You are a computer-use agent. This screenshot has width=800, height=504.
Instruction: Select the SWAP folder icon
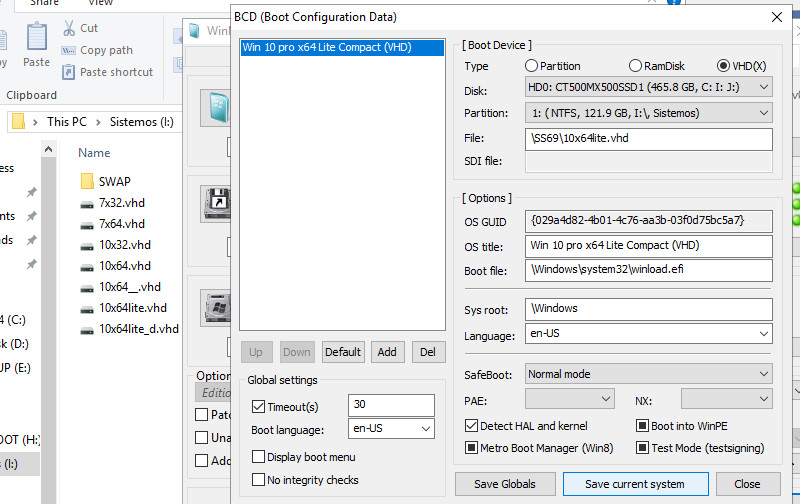pyautogui.click(x=87, y=181)
